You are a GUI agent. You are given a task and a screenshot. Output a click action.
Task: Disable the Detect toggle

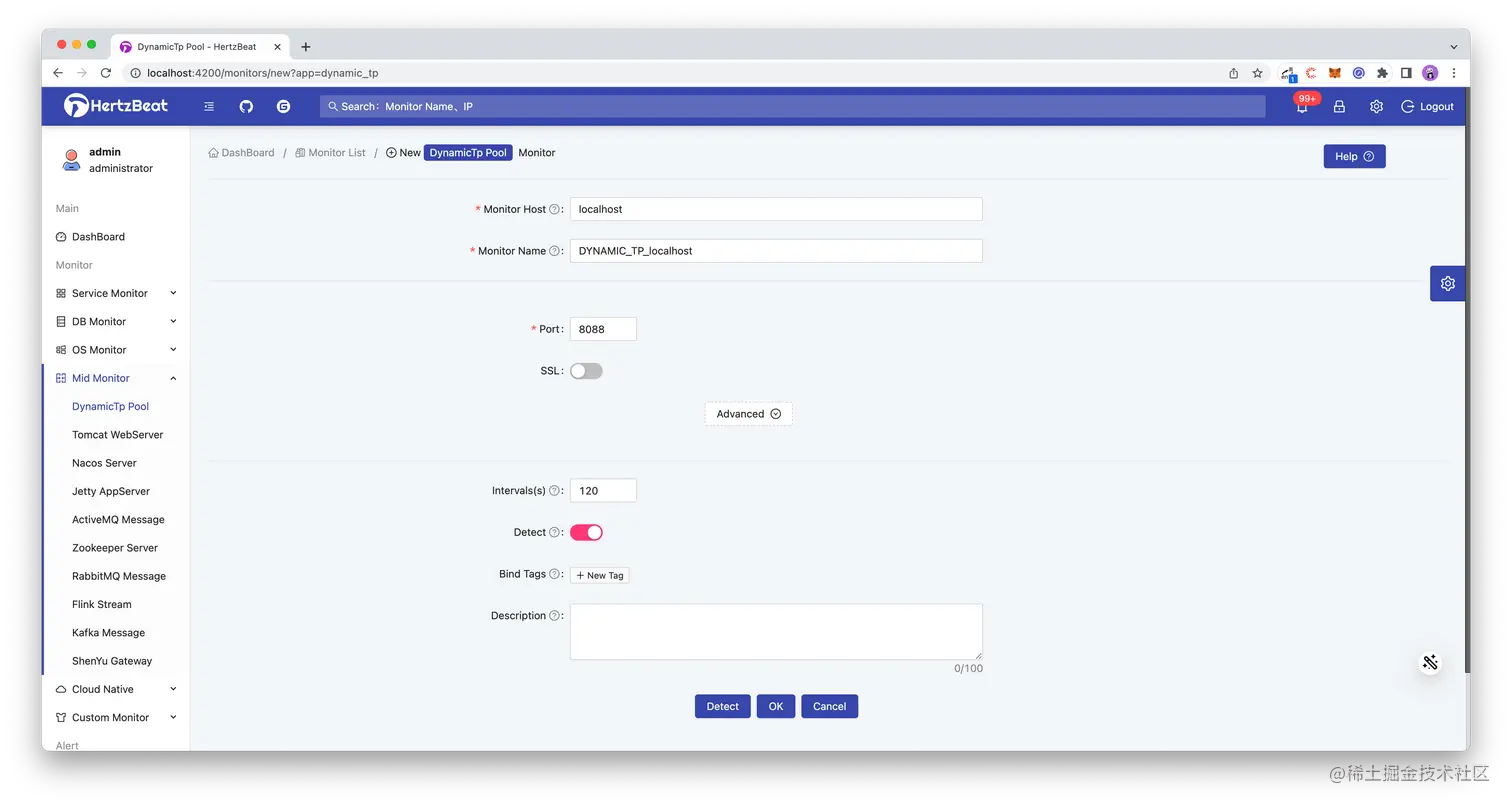click(587, 532)
